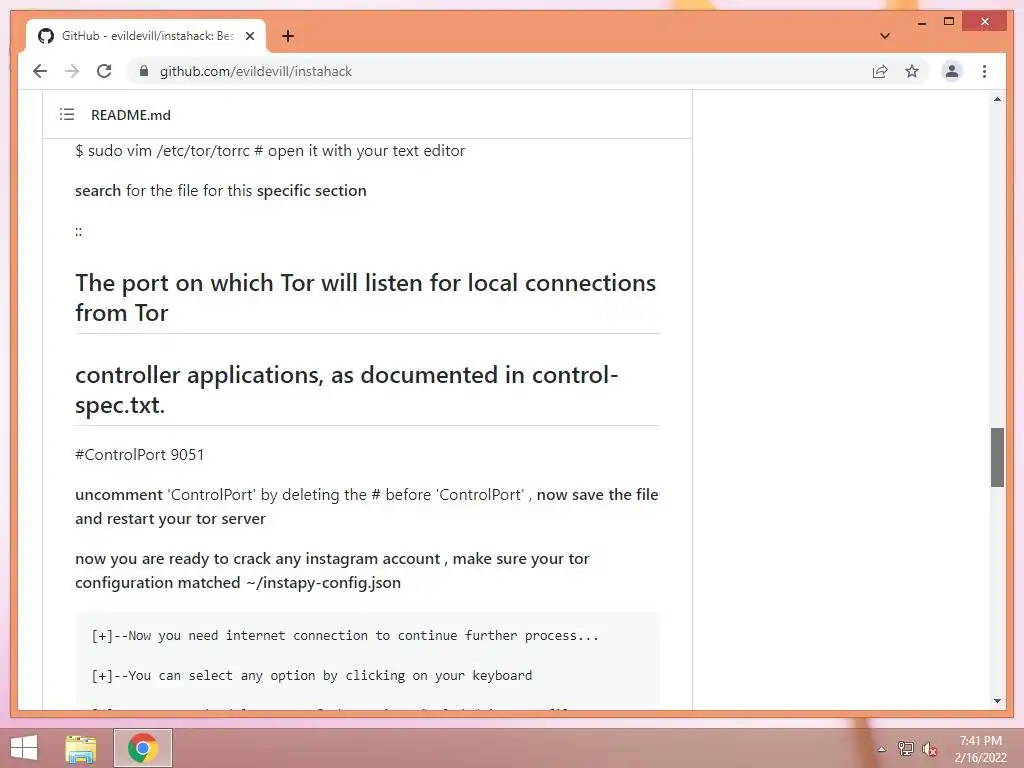Share this page from address bar
The width and height of the screenshot is (1024, 768).
[x=880, y=71]
